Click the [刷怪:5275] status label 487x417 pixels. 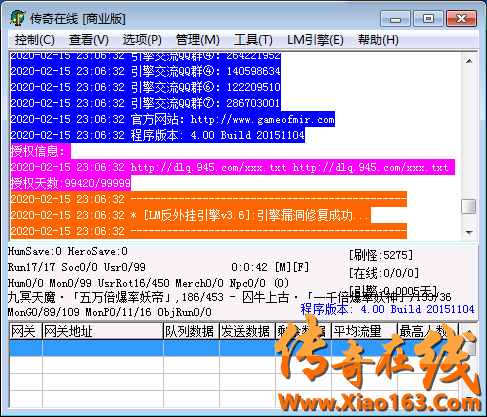point(381,255)
